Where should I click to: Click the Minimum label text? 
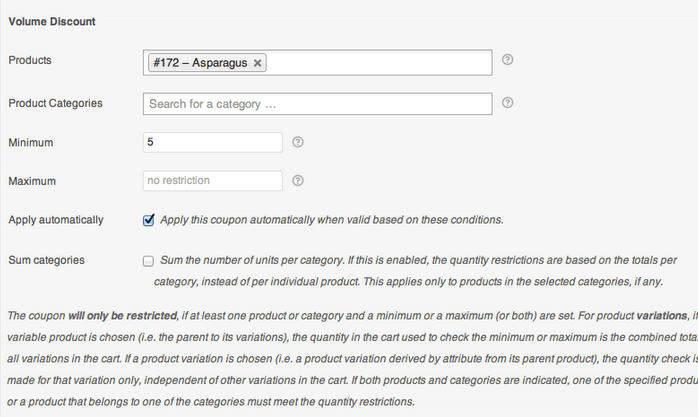coord(31,142)
